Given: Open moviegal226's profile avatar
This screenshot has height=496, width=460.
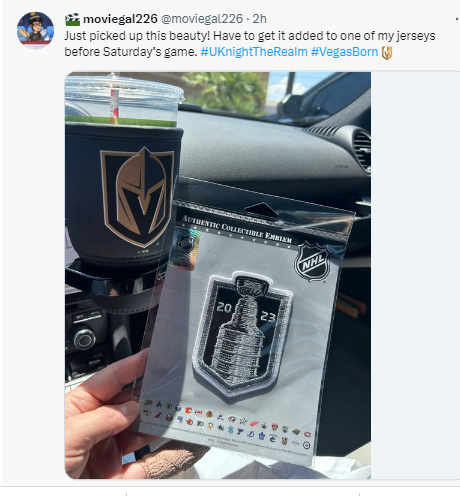Looking at the screenshot, I should tap(35, 30).
